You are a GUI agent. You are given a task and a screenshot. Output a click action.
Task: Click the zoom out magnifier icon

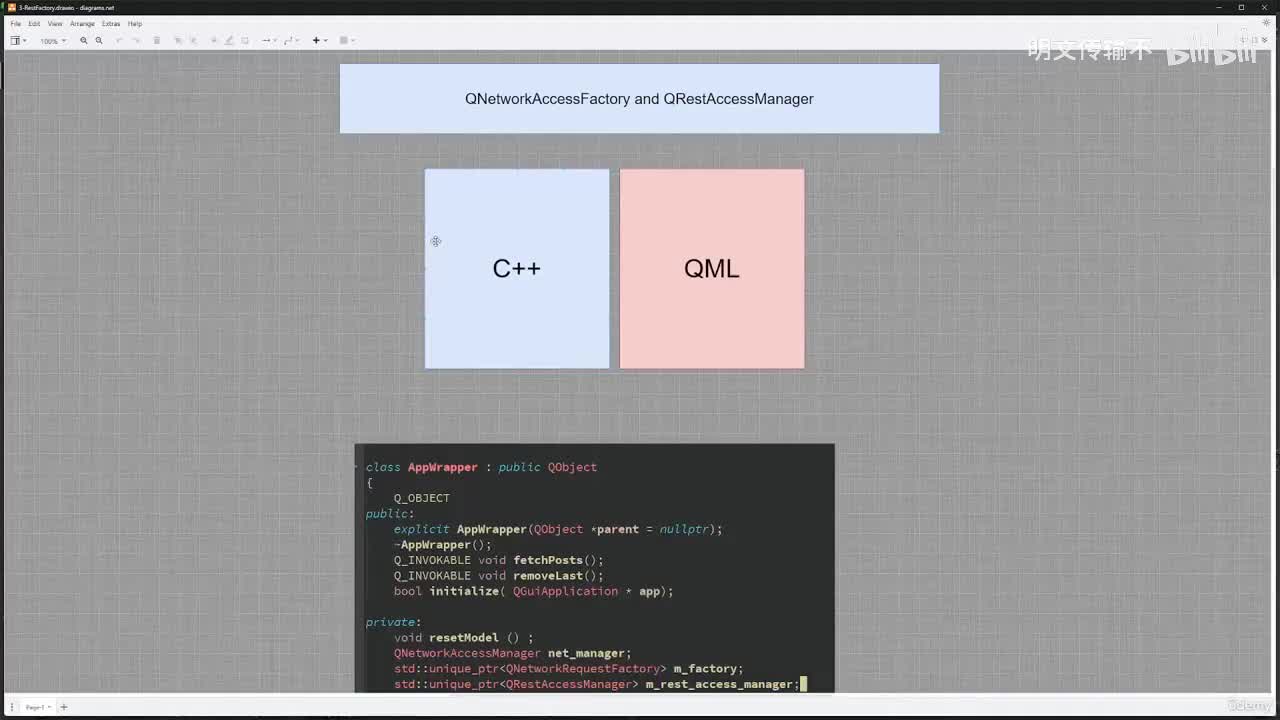(x=99, y=41)
